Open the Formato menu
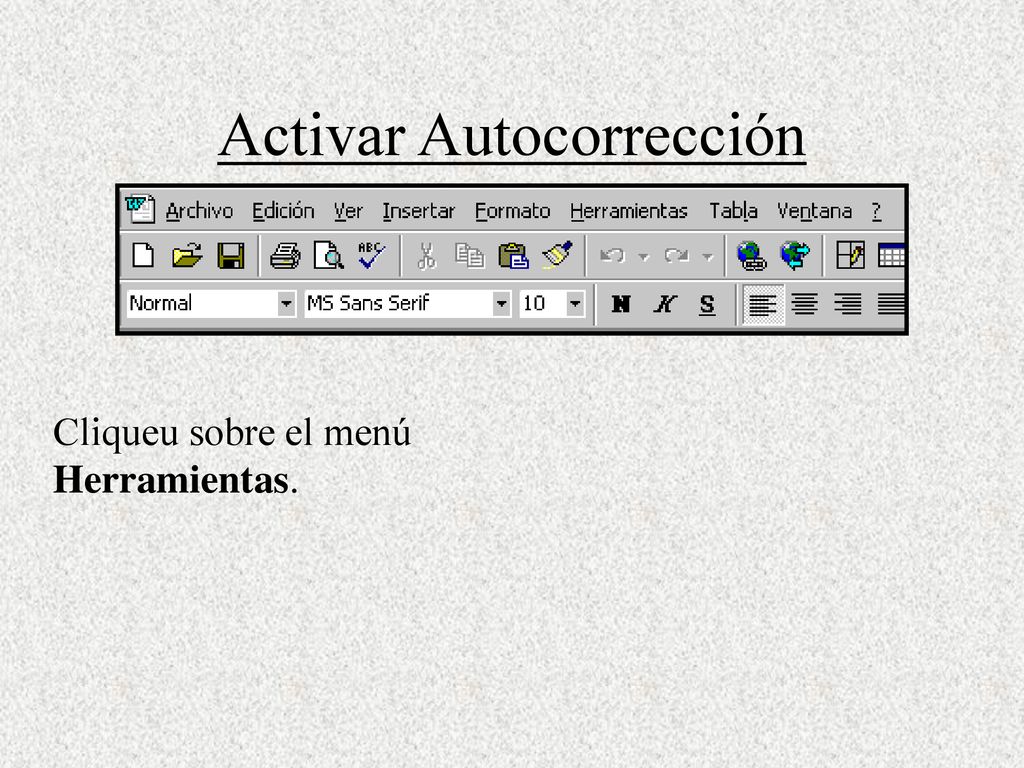The width and height of the screenshot is (1024, 768). coord(513,211)
